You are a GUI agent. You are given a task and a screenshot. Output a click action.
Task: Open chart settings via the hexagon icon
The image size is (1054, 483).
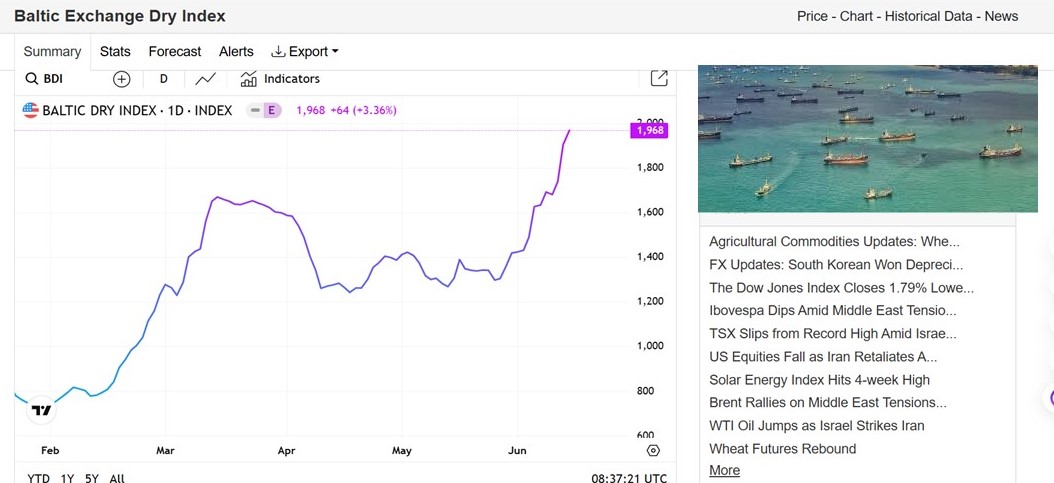tap(653, 451)
